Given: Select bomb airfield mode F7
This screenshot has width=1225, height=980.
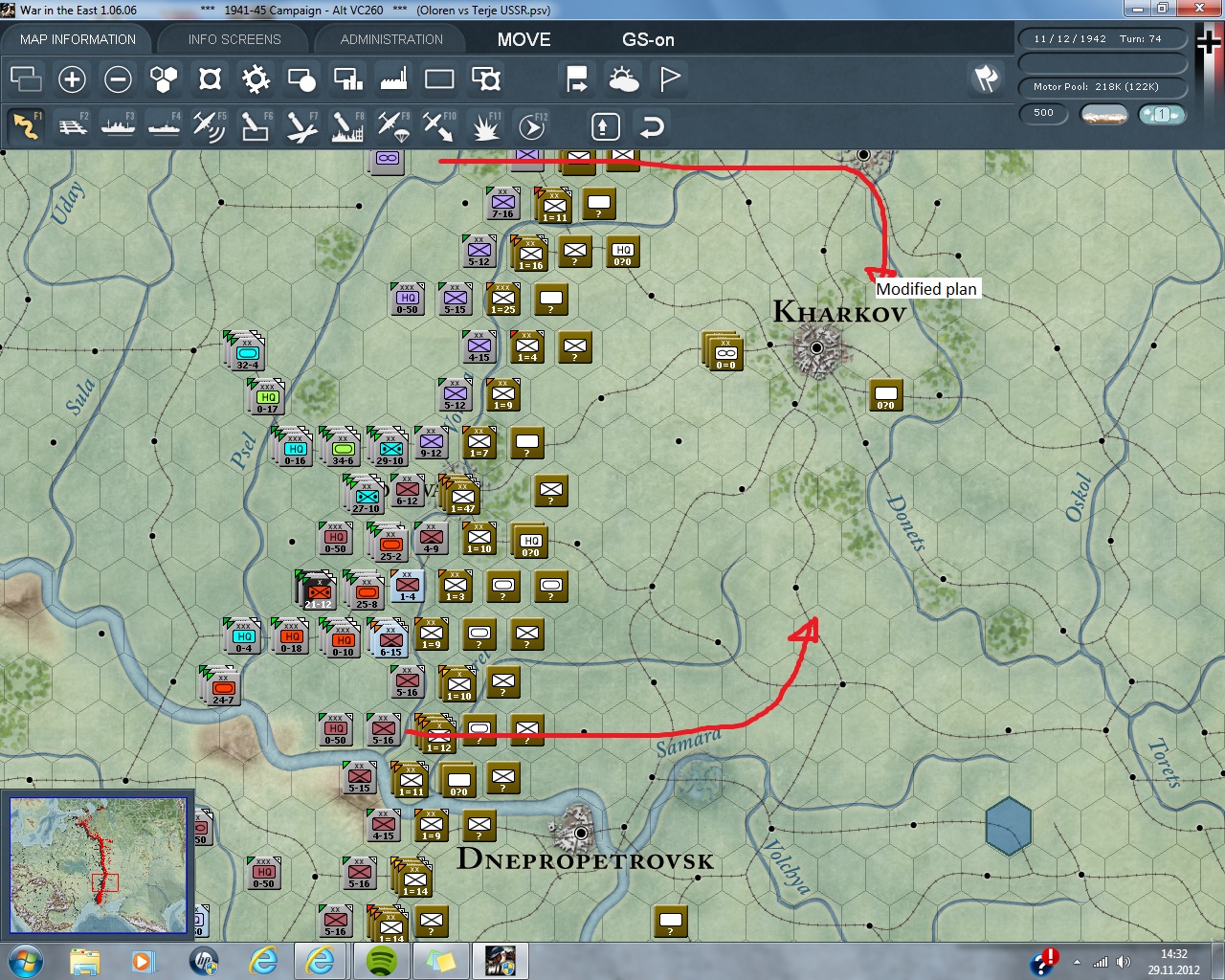Looking at the screenshot, I should [301, 126].
